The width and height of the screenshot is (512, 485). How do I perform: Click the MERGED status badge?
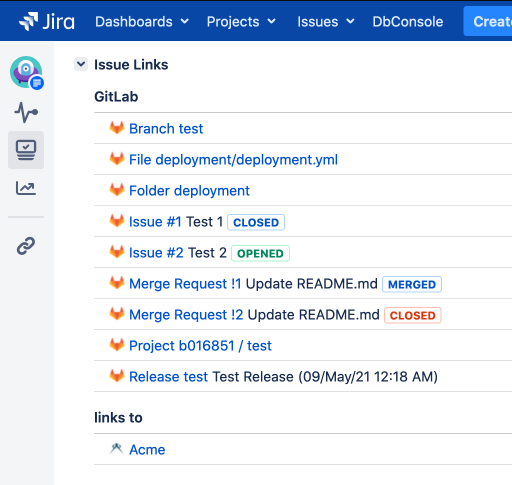(x=412, y=284)
